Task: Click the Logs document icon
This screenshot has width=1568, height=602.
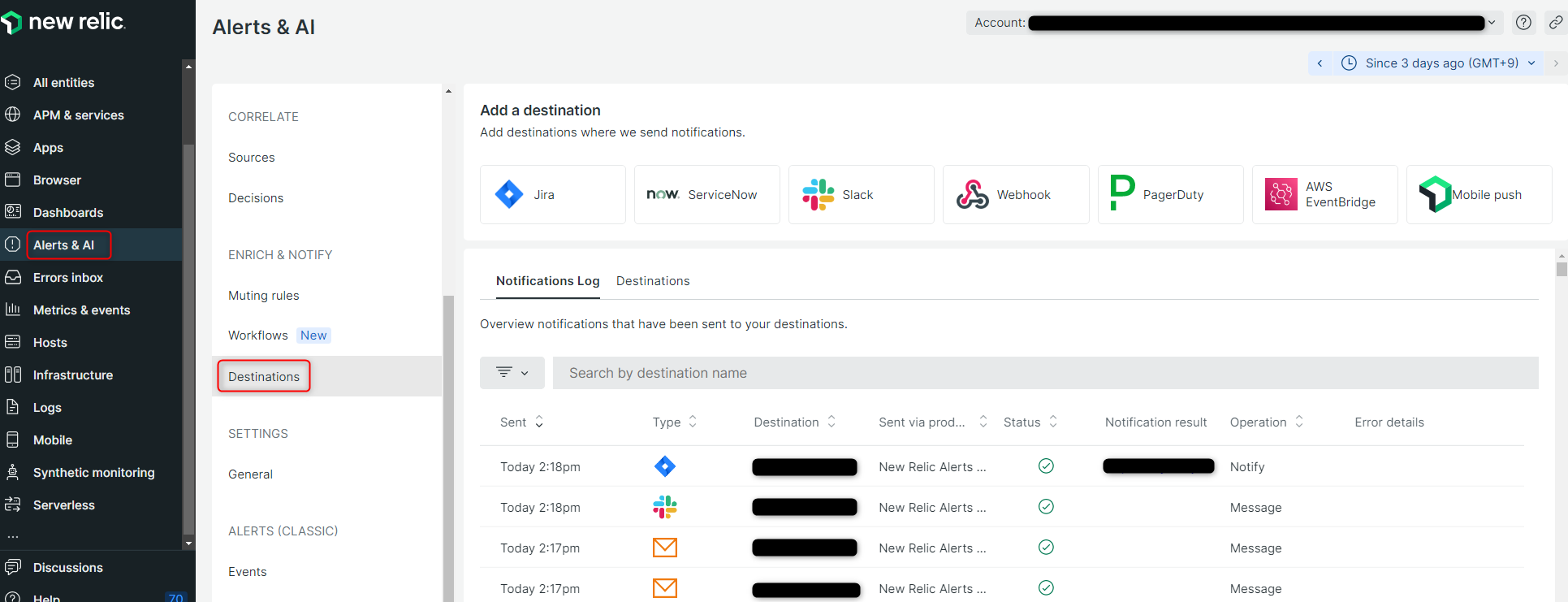Action: click(12, 407)
